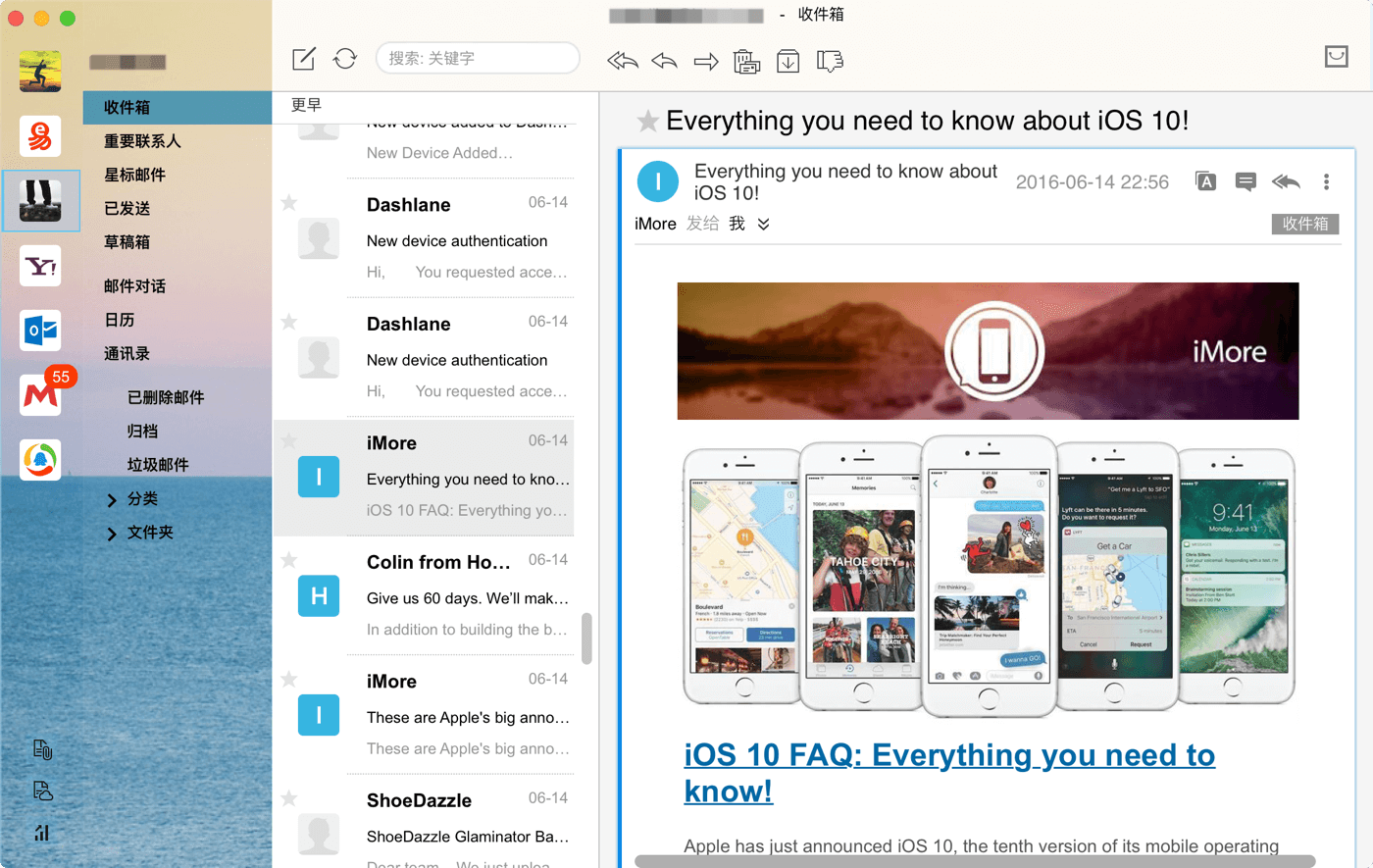The height and width of the screenshot is (868, 1373).
Task: Click the 搜索 keyword search field
Action: pos(478,58)
